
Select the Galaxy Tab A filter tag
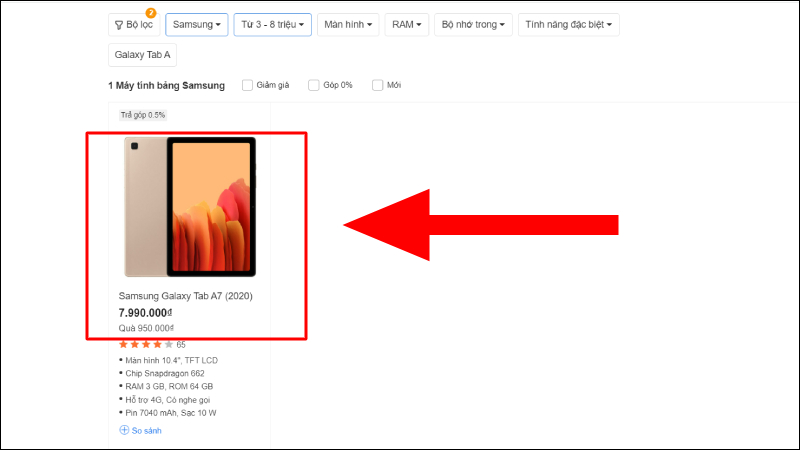point(142,55)
